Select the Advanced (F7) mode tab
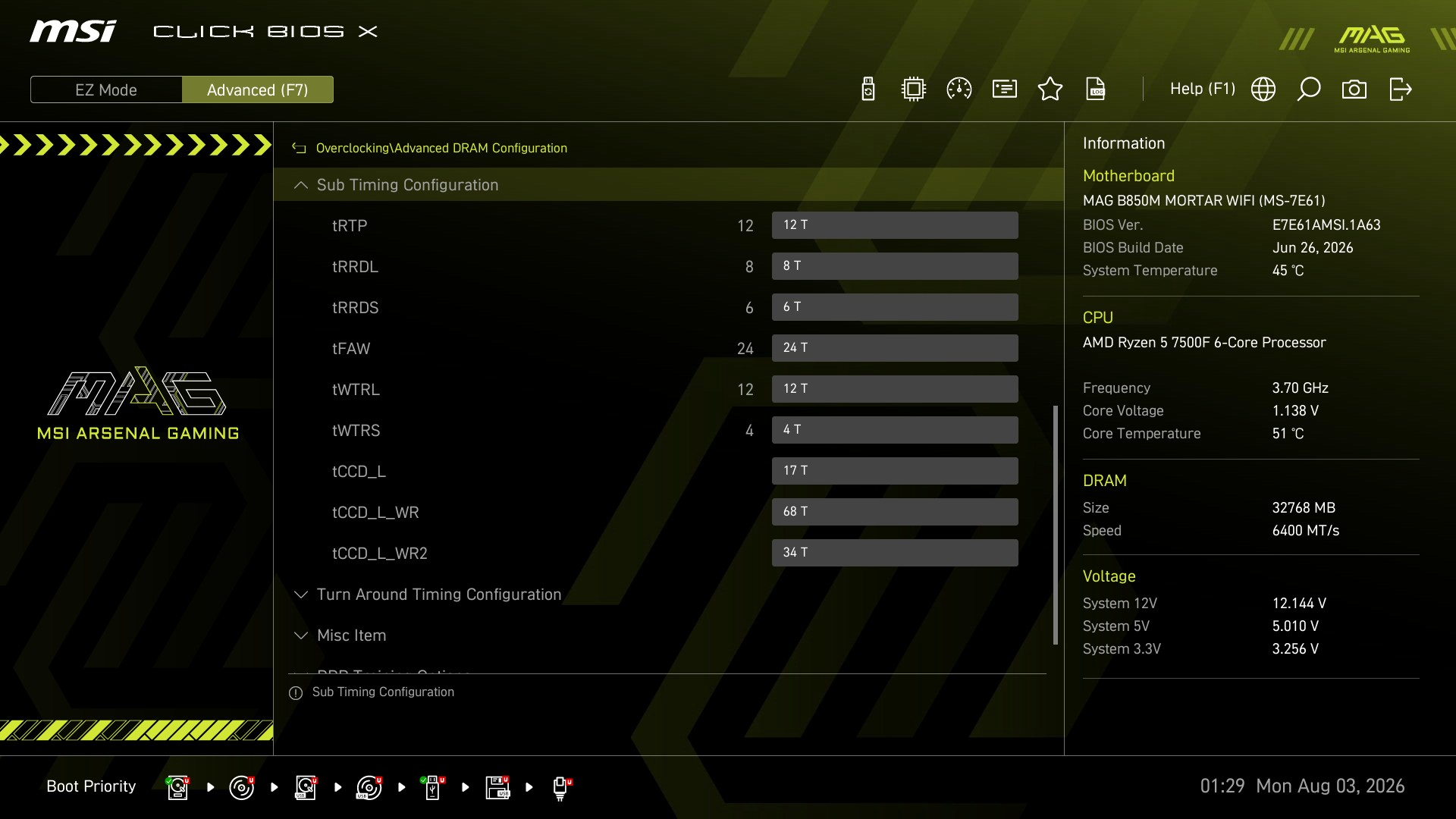Screen dimensions: 1456x819 coord(258,89)
